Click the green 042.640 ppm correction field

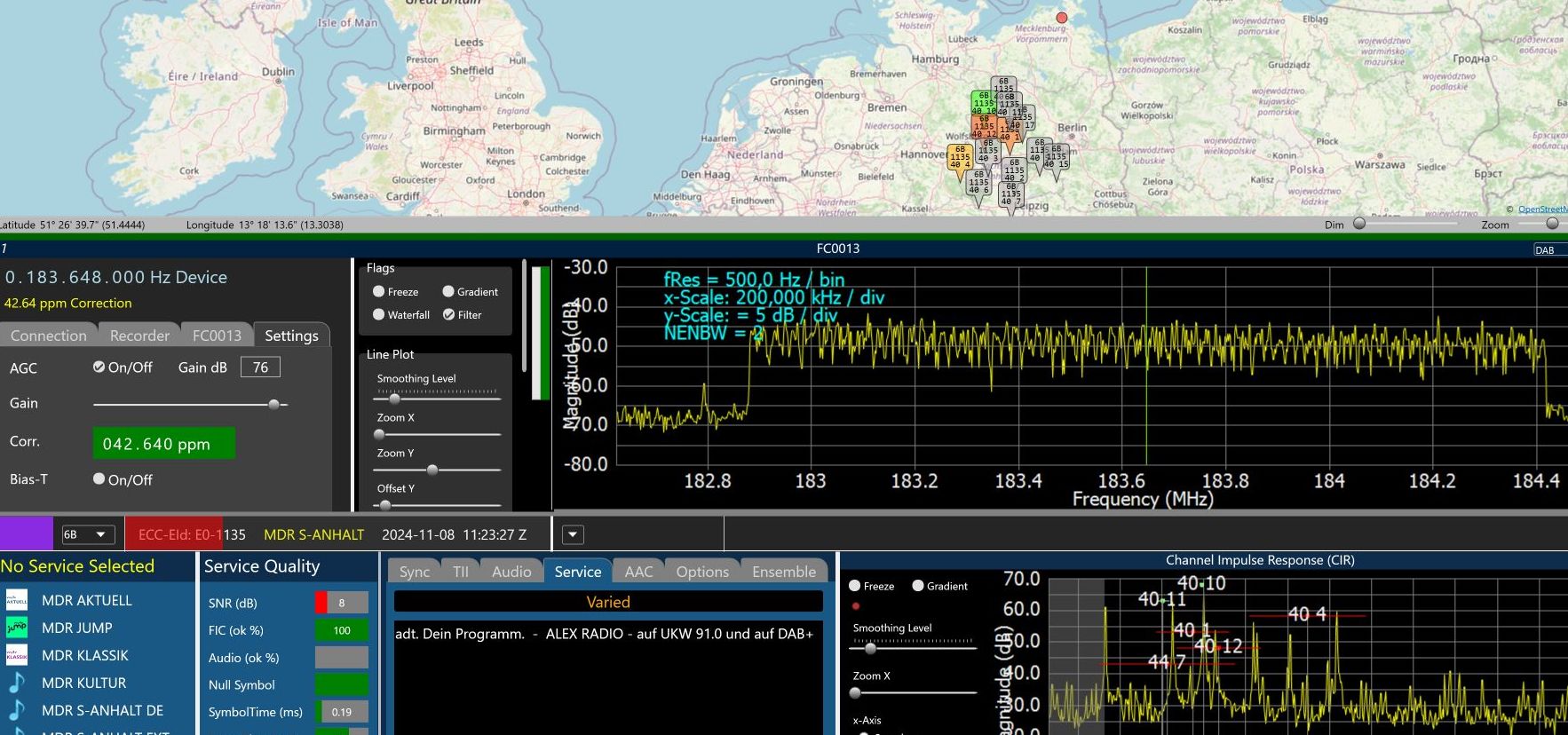coord(163,444)
